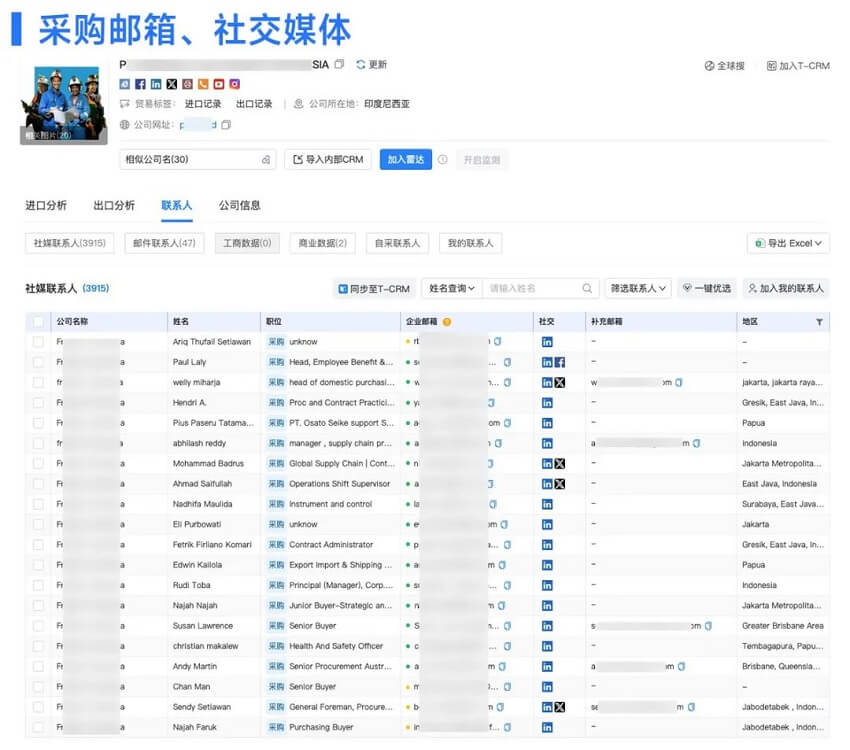Click the company's YouTube icon in header
Viewport: 850px width, 750px height.
point(219,84)
